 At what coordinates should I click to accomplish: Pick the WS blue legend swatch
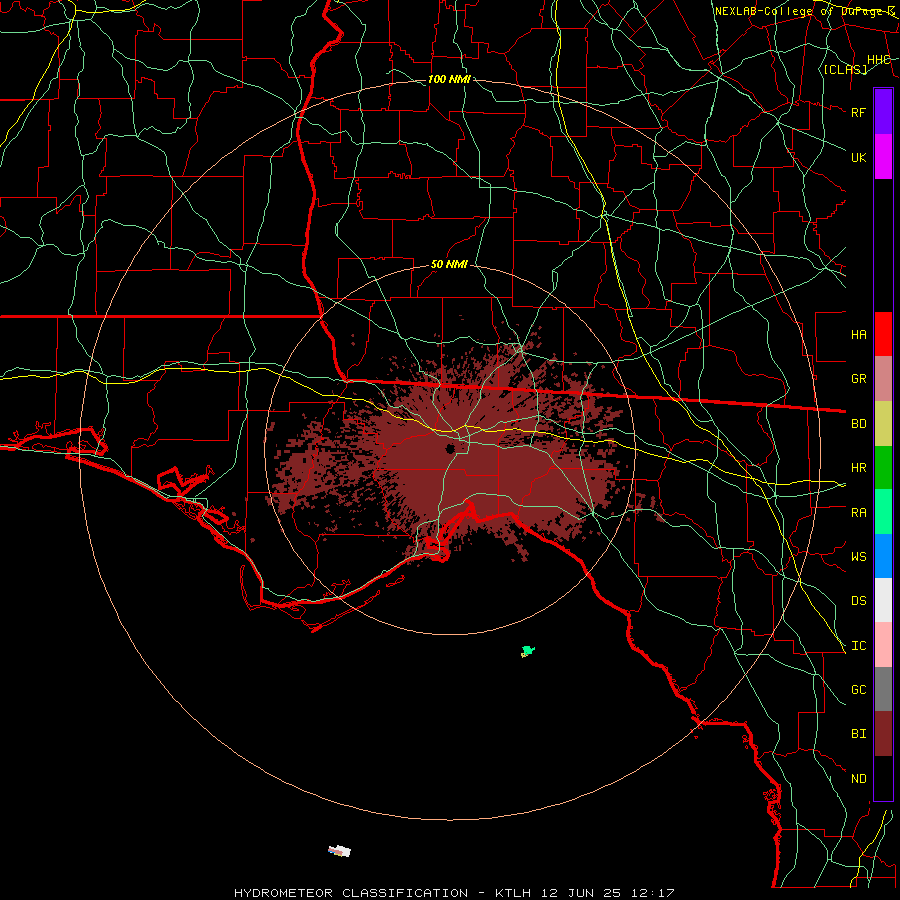coord(883,556)
